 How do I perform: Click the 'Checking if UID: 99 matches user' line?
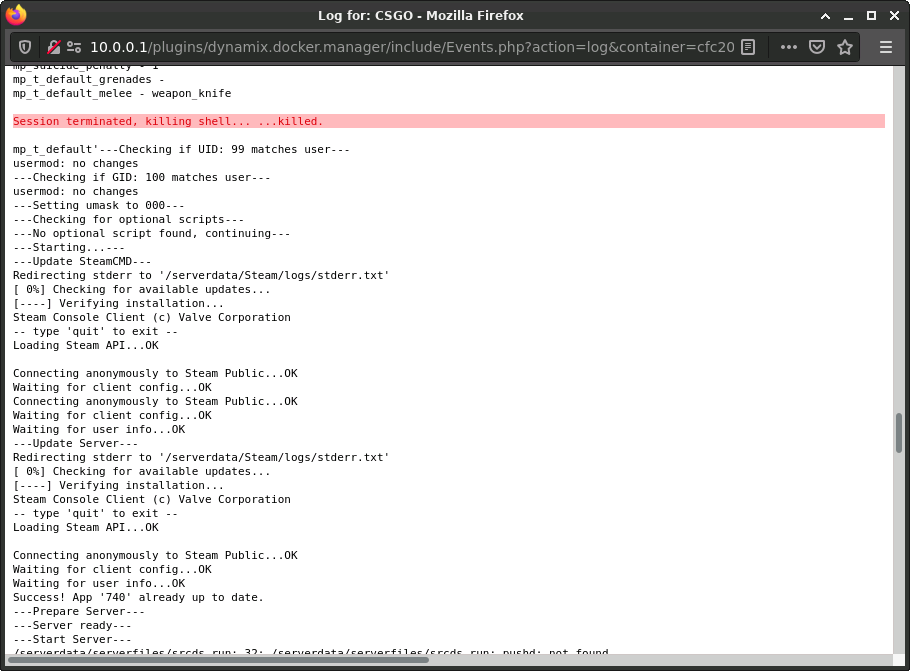pyautogui.click(x=181, y=149)
